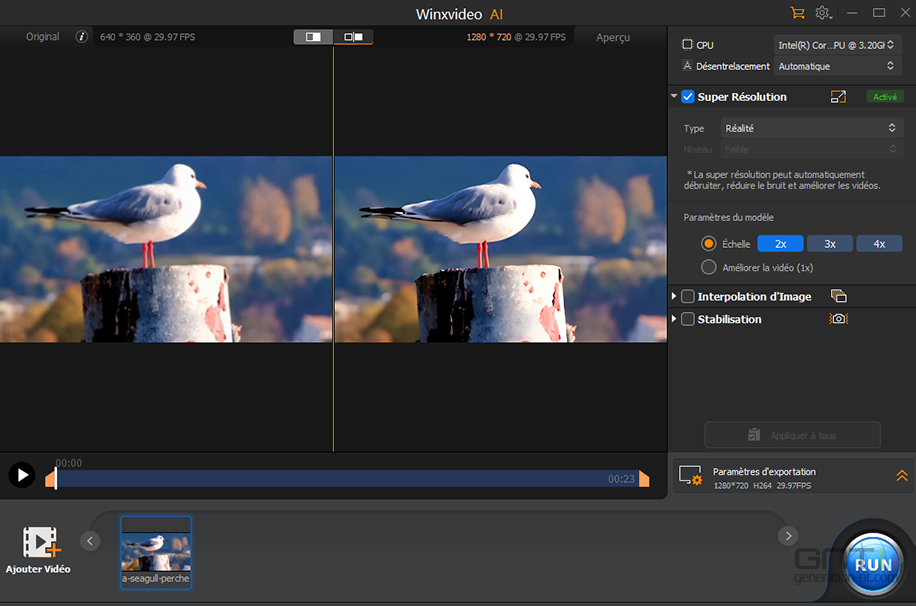
Task: Click the Interpolation d'Image frames icon
Action: point(838,296)
